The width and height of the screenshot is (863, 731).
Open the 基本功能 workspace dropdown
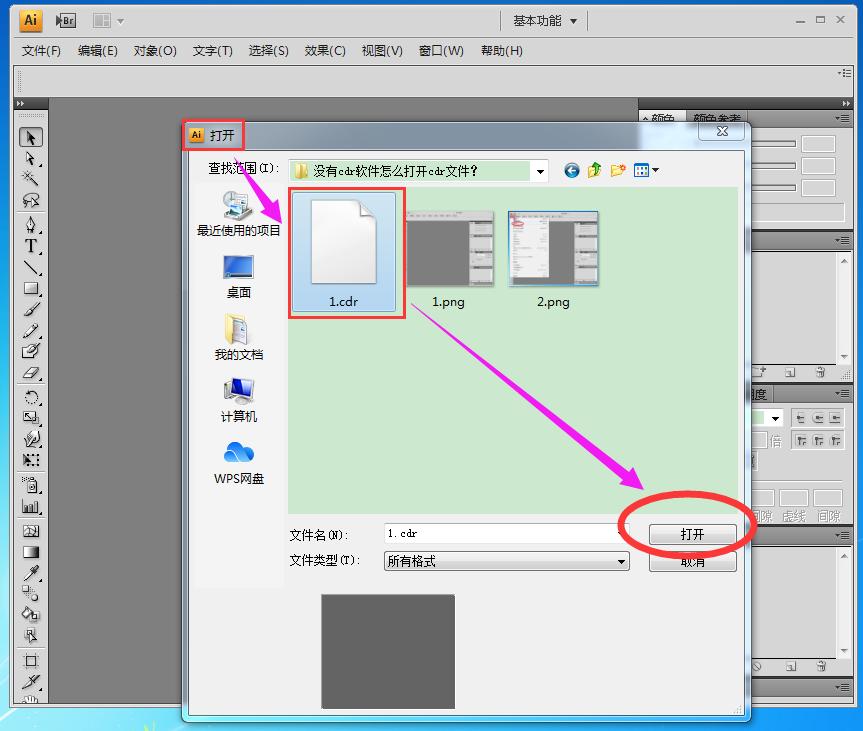pos(543,18)
